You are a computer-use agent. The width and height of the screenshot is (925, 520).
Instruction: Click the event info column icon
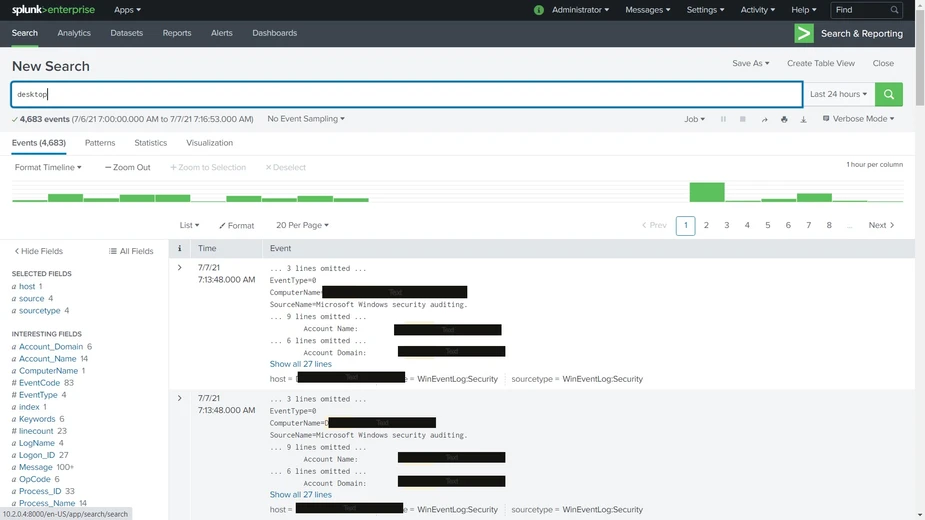coord(179,248)
